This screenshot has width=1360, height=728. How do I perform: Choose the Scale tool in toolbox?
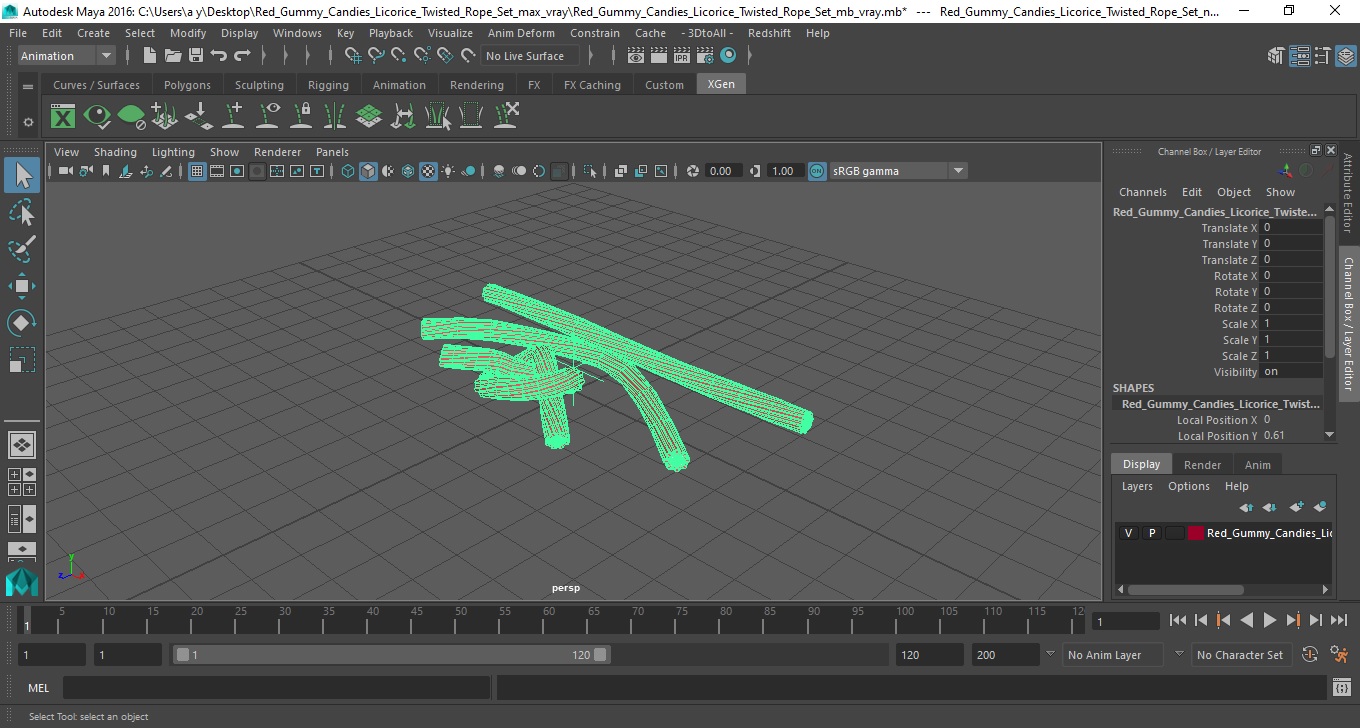(x=22, y=359)
